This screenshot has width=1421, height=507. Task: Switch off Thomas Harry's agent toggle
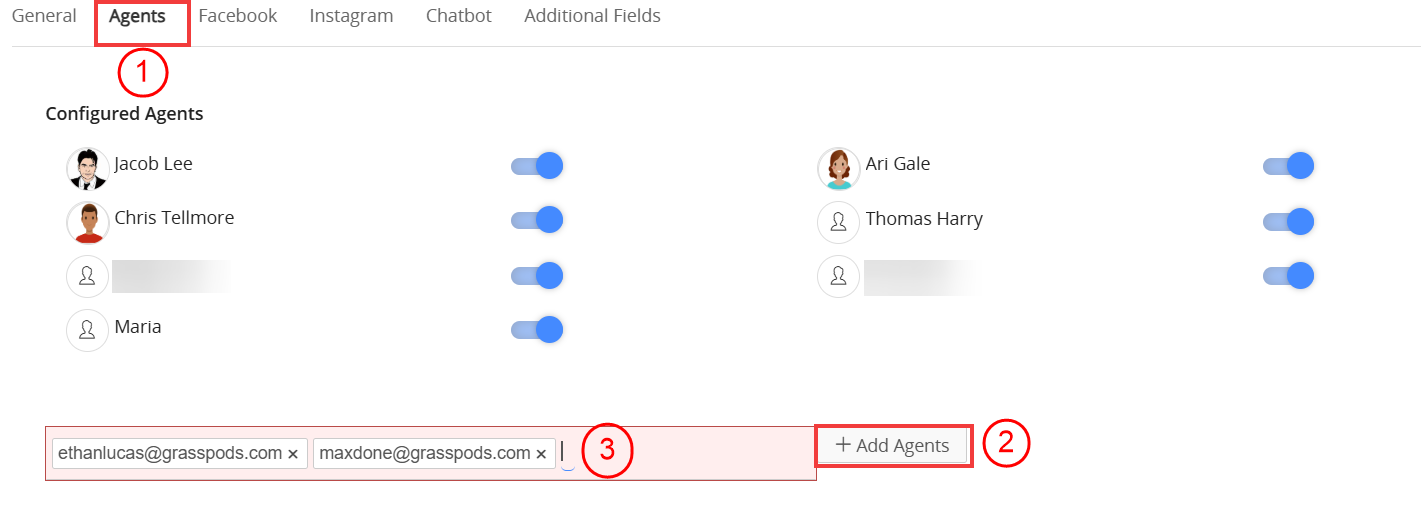pos(1289,221)
